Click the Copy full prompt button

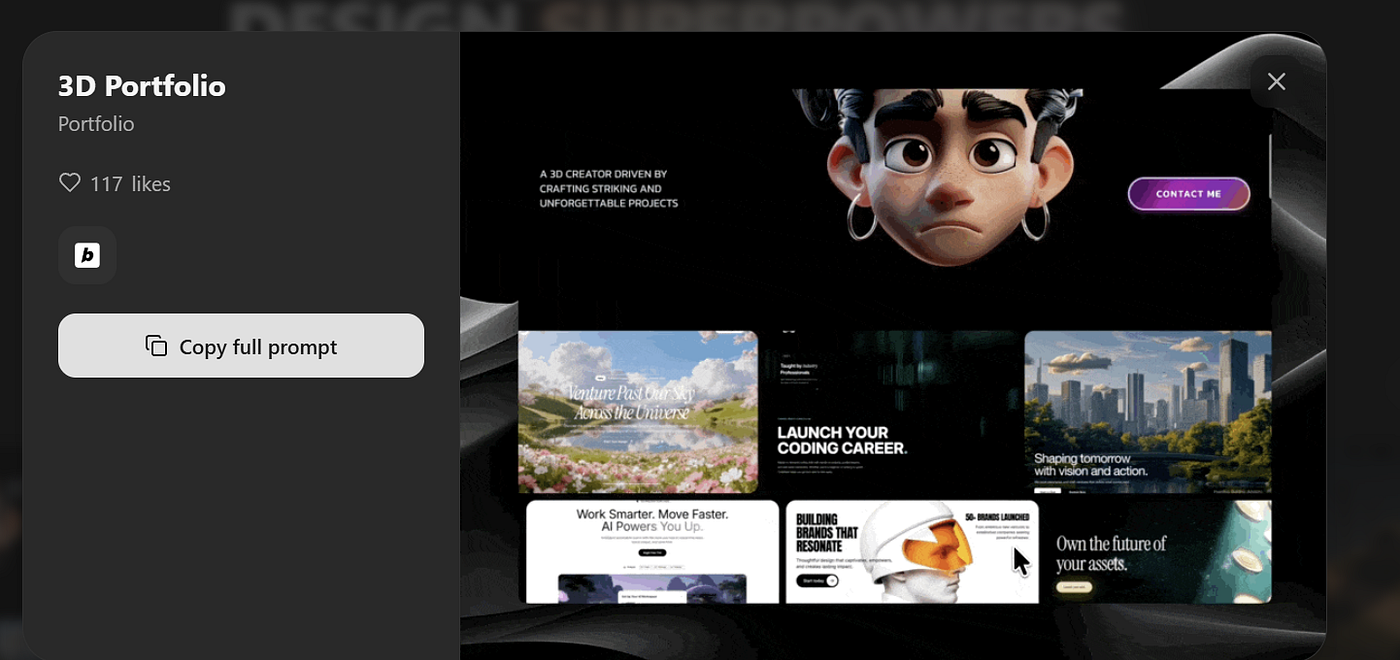[x=241, y=346]
